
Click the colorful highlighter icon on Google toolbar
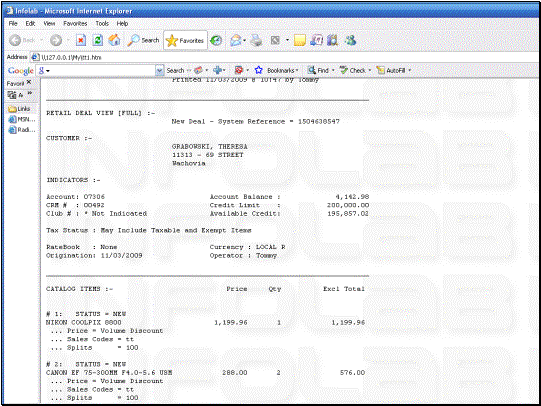point(198,70)
